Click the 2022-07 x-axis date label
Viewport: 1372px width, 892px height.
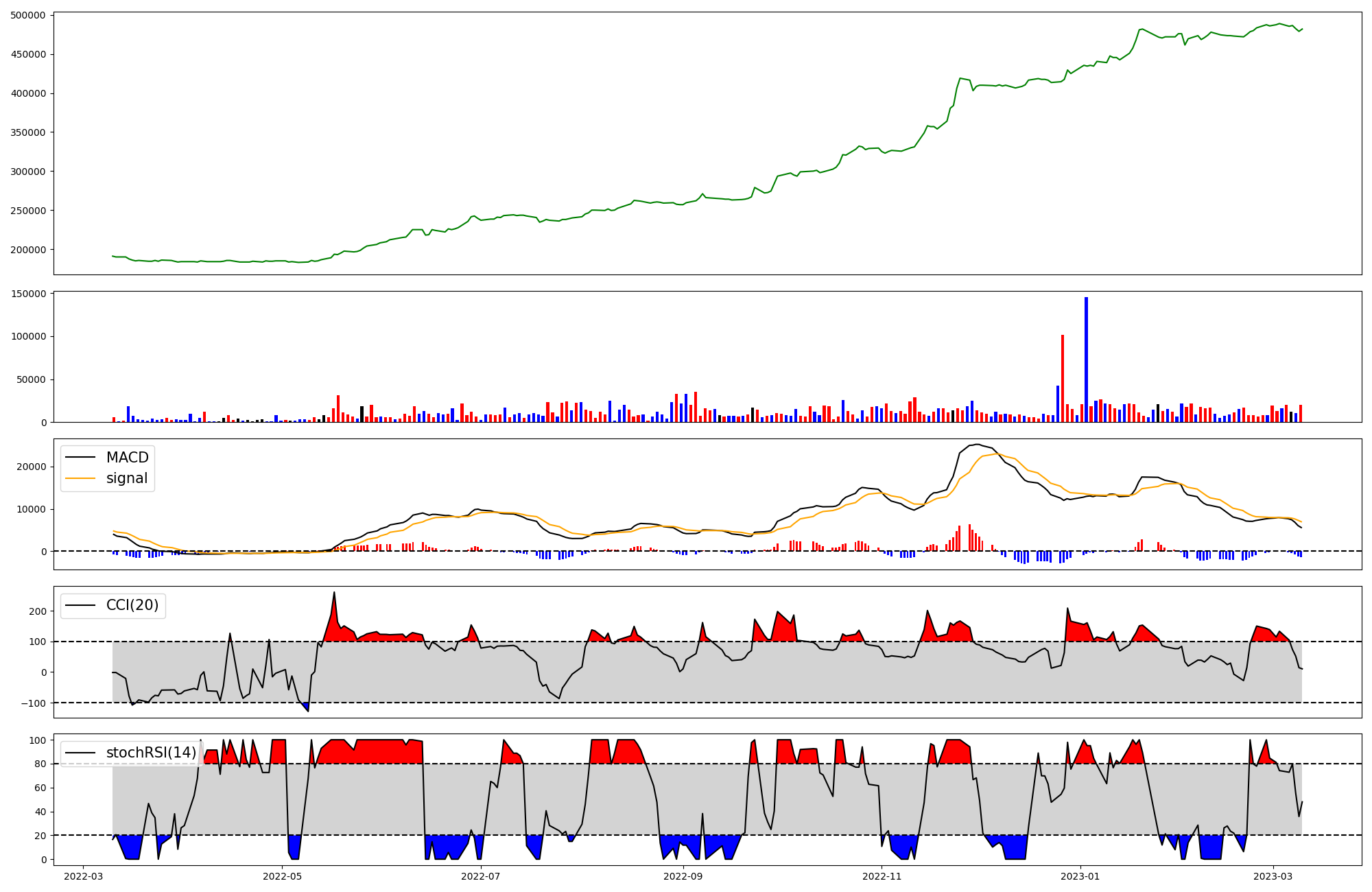[x=480, y=876]
